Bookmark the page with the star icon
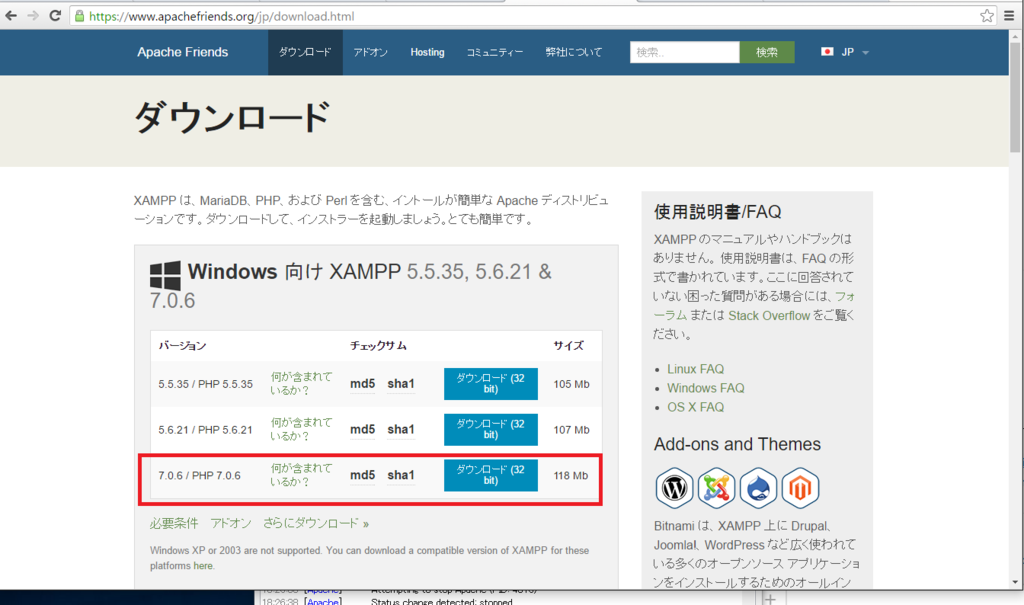 tap(987, 16)
